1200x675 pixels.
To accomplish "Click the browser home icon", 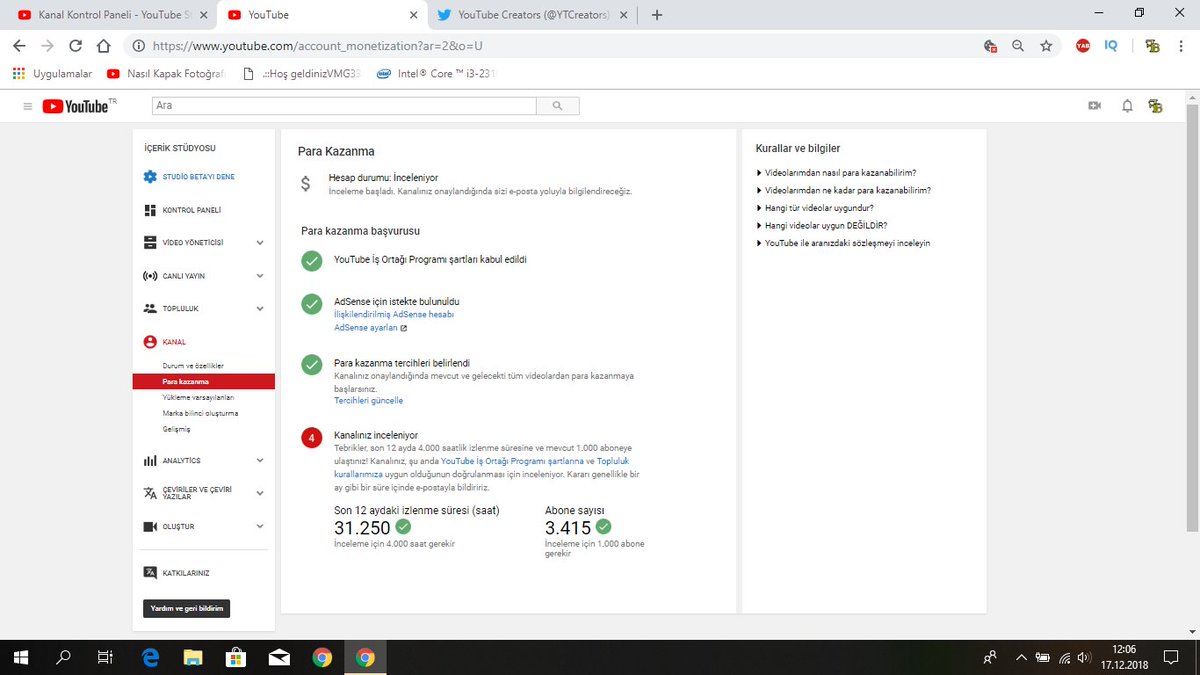I will coord(103,46).
